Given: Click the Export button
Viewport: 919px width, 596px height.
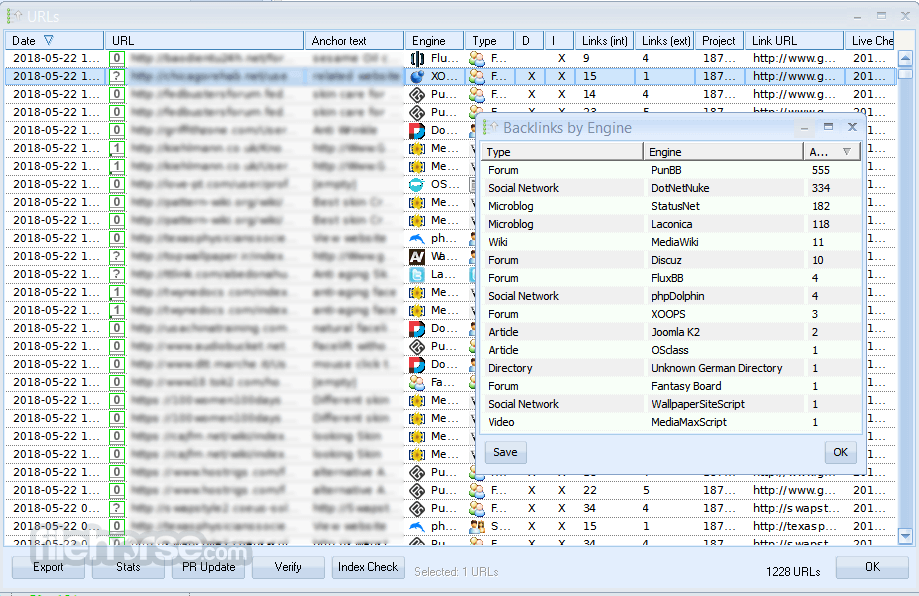Looking at the screenshot, I should (x=48, y=567).
